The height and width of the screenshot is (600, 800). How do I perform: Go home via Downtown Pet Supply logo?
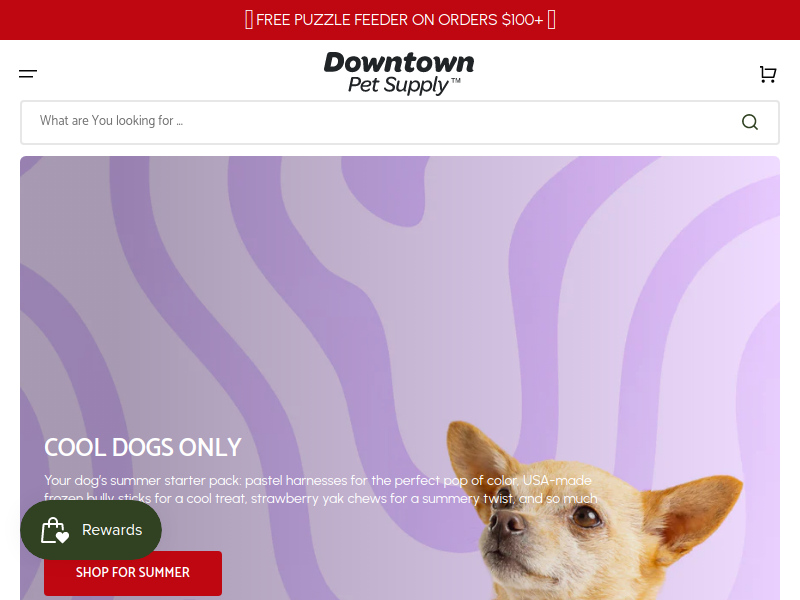click(x=399, y=73)
